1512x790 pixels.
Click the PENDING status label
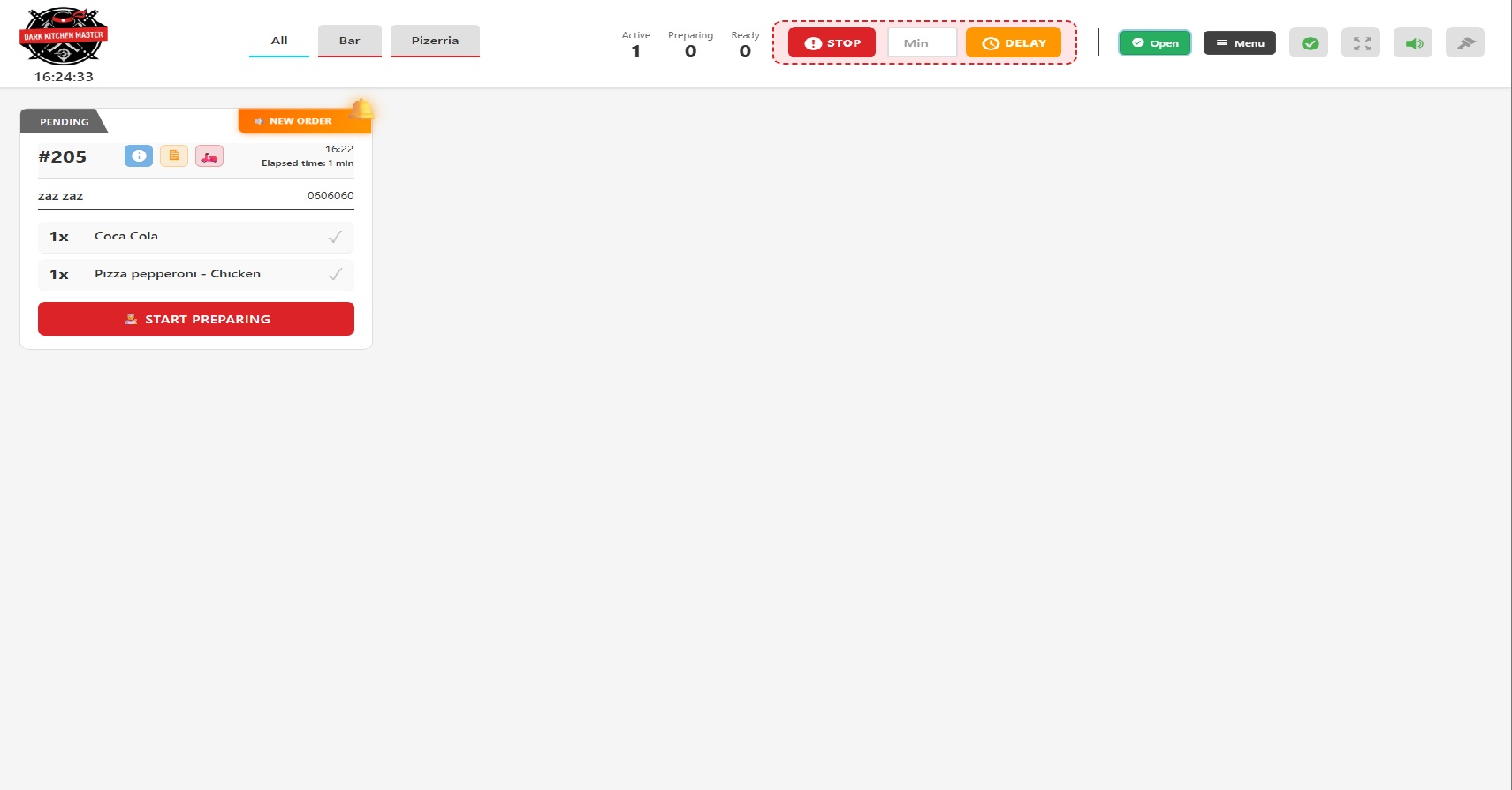[64, 122]
